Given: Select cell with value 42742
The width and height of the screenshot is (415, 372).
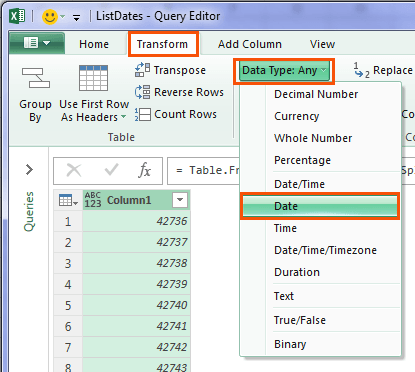Looking at the screenshot, I should (136, 347).
